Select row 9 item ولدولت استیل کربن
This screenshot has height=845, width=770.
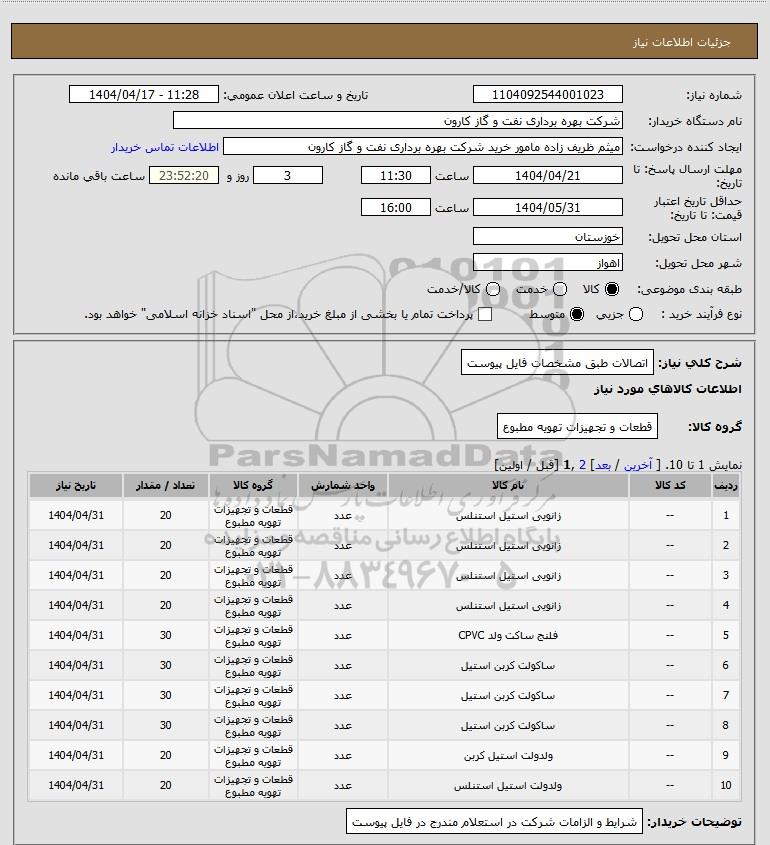508,756
